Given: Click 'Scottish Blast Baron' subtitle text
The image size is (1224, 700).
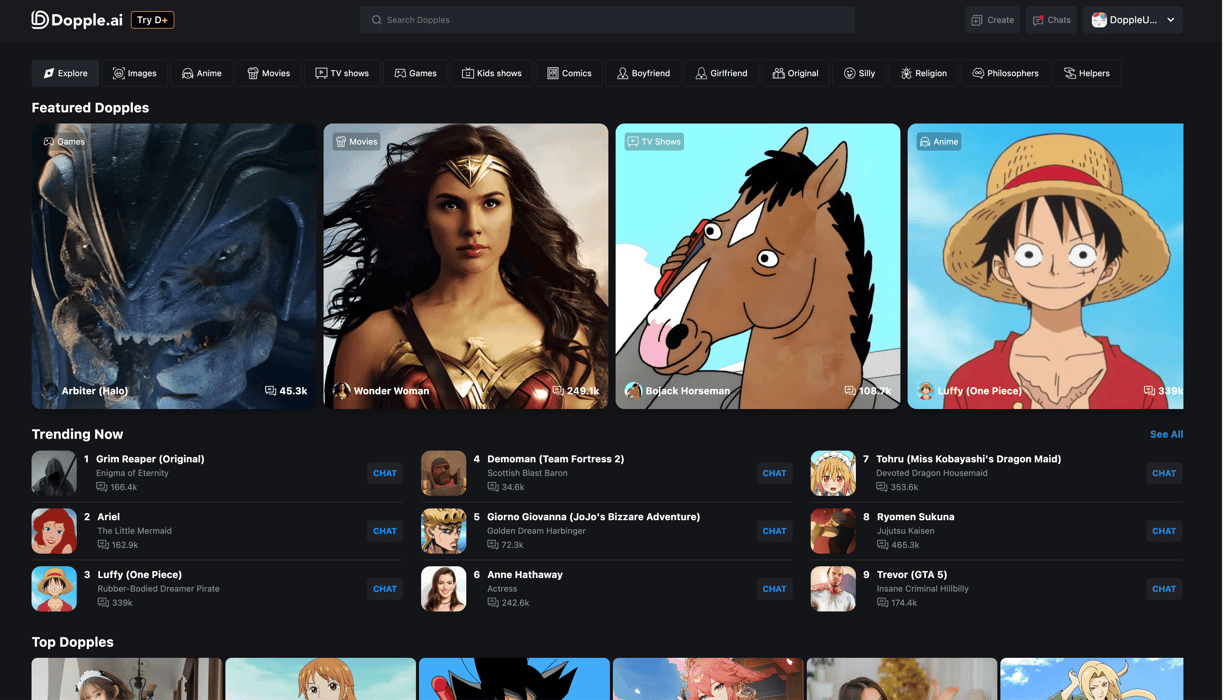Looking at the screenshot, I should [527, 473].
